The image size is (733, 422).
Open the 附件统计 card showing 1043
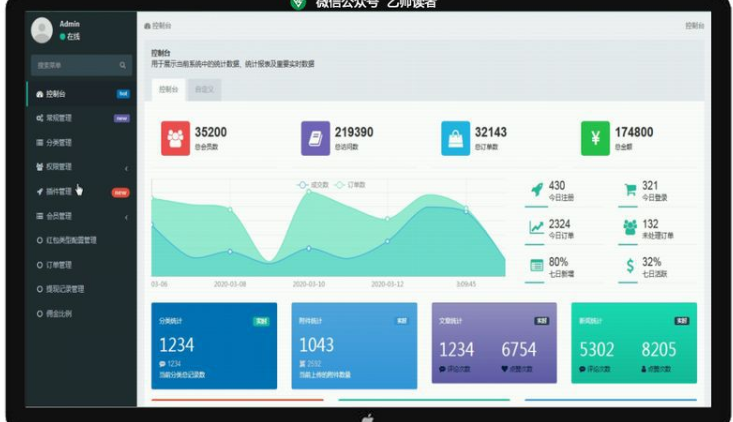tap(354, 346)
